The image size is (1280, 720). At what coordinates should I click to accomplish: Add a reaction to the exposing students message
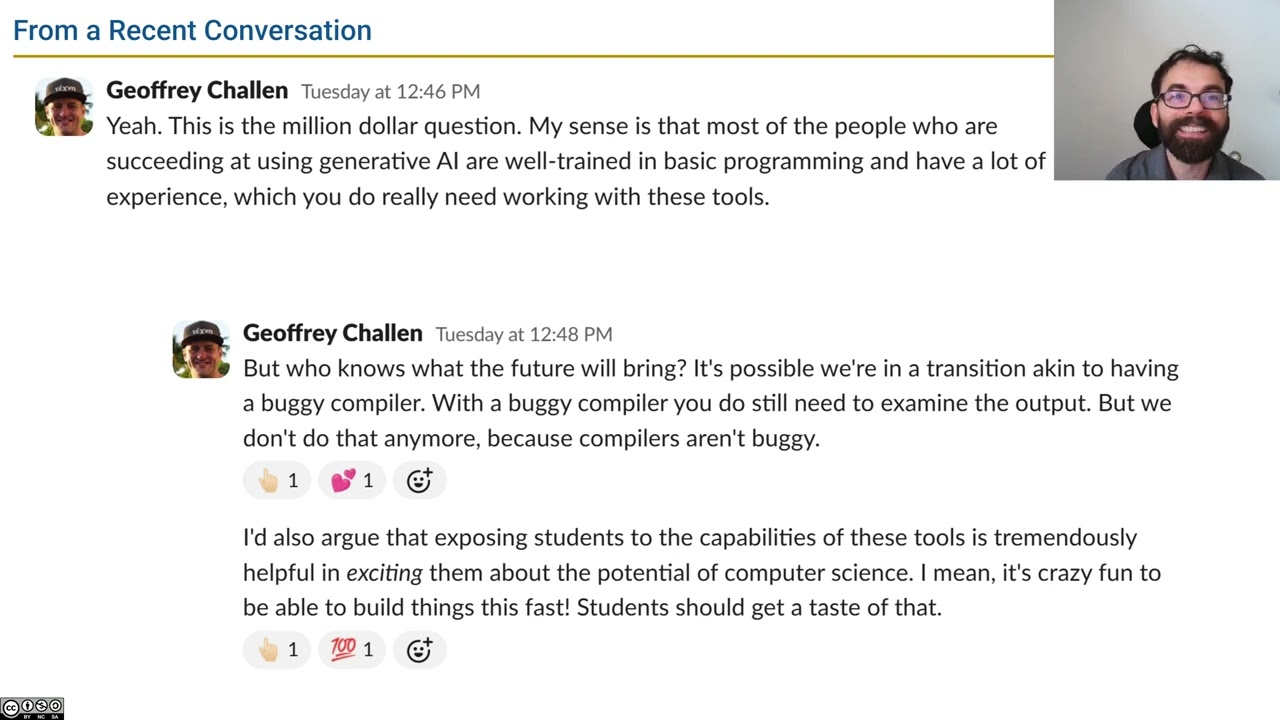(419, 650)
